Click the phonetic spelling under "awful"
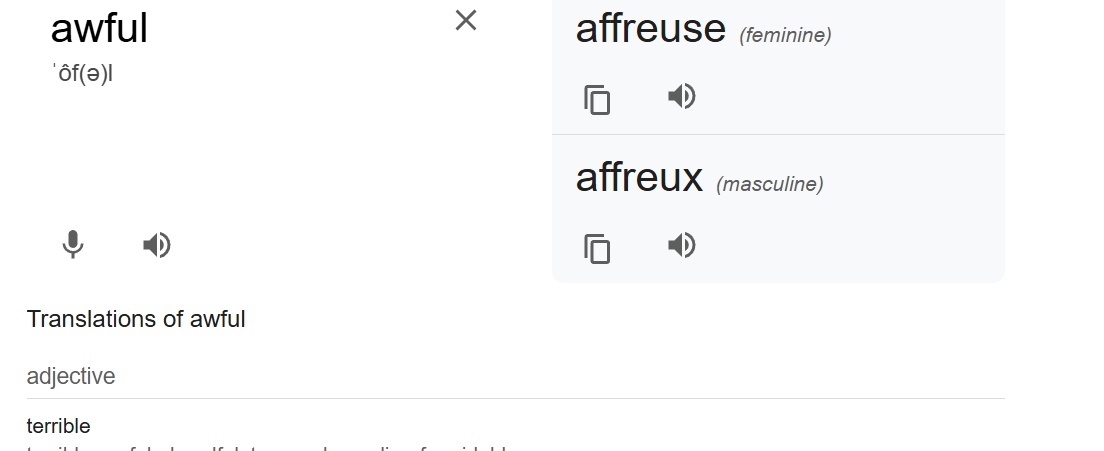Screen dimensions: 1104x451 [84, 74]
